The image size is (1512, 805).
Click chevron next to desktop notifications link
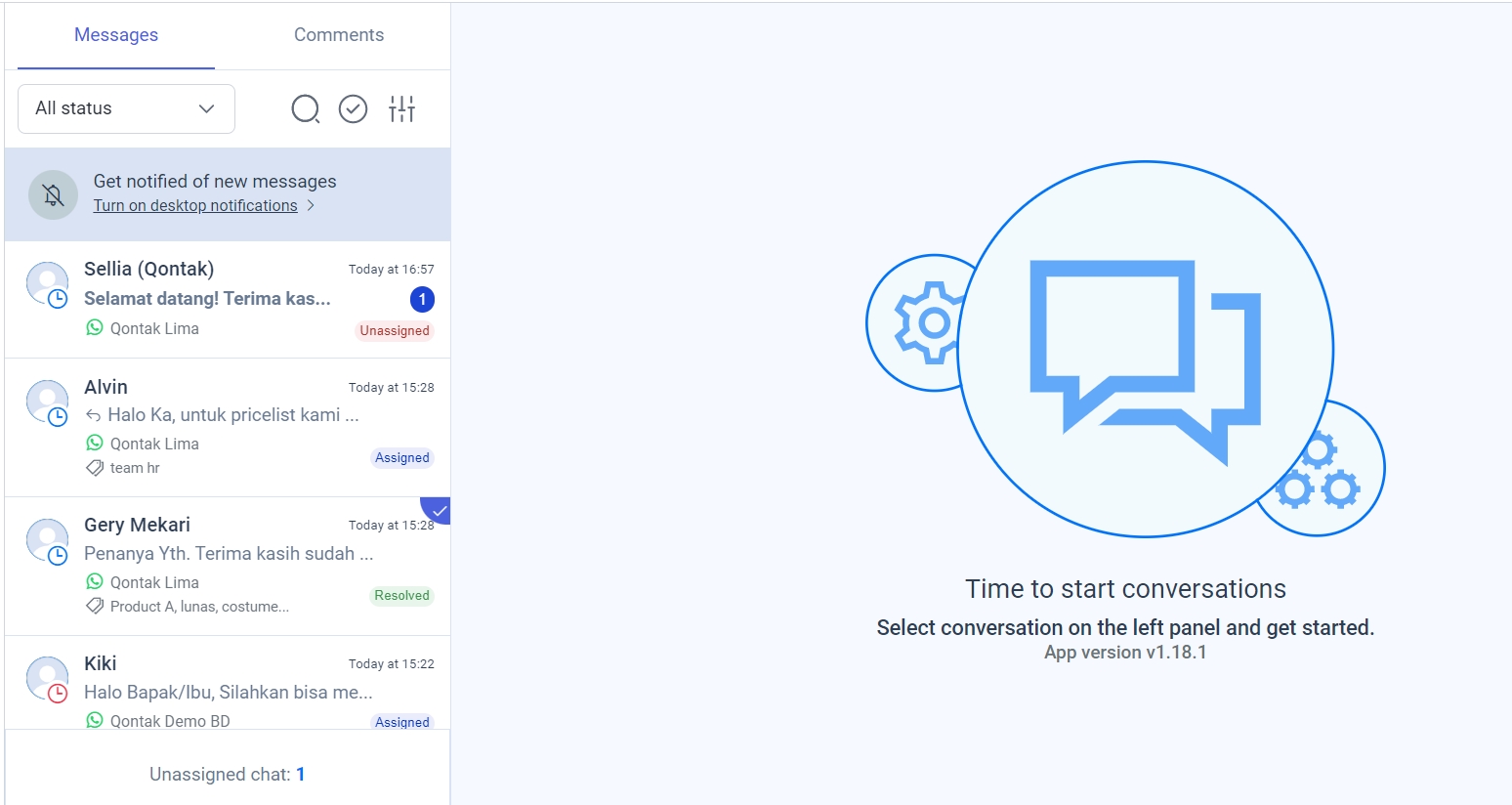311,205
